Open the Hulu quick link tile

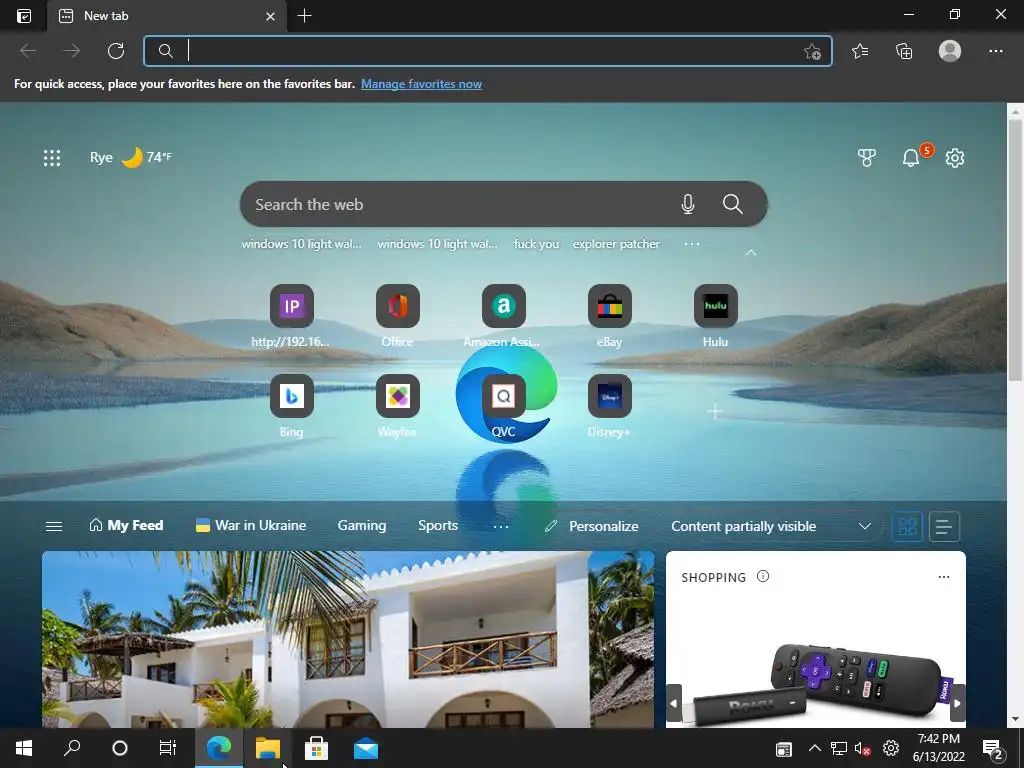(715, 315)
